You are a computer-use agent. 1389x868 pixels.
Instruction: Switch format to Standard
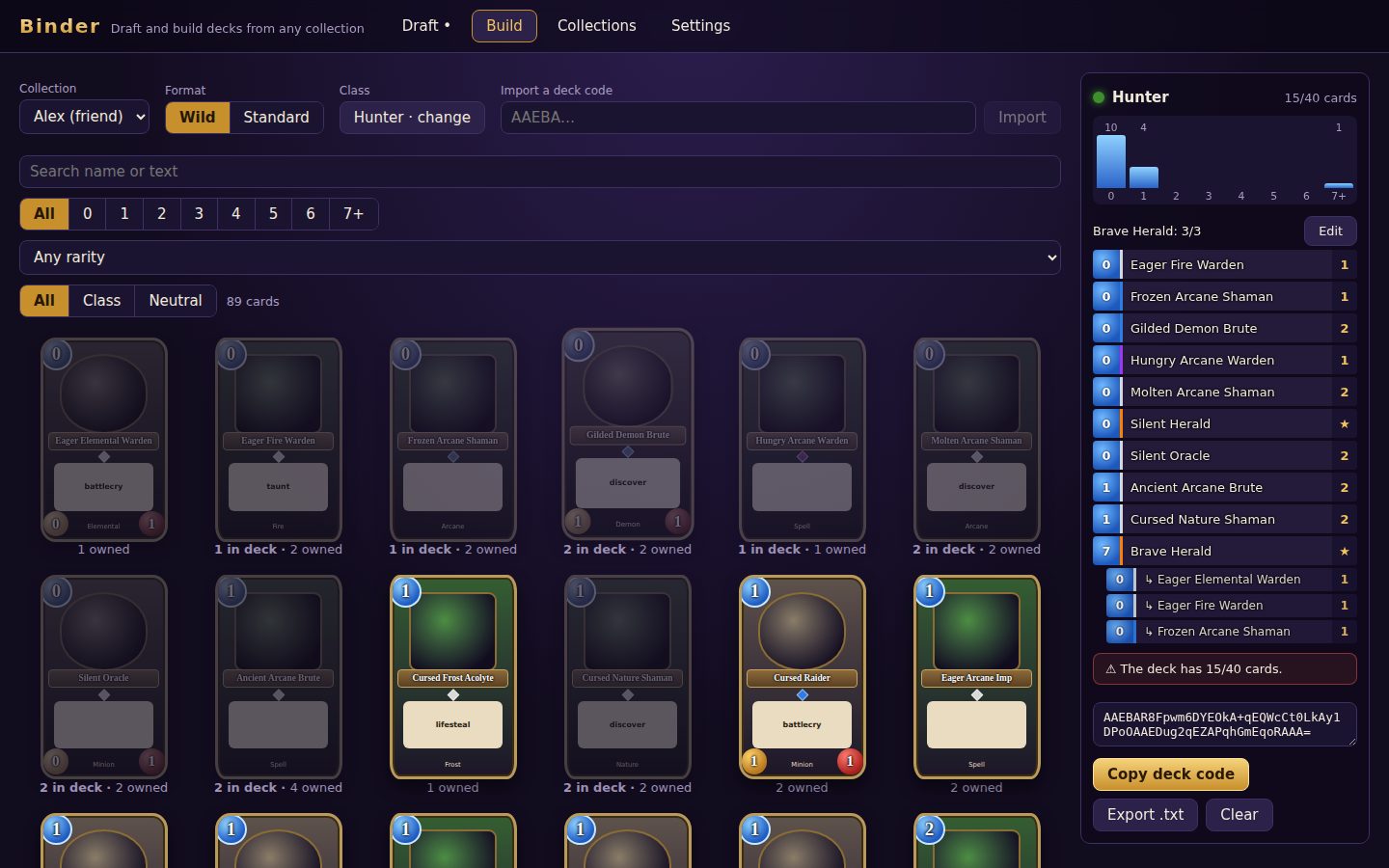coord(276,118)
